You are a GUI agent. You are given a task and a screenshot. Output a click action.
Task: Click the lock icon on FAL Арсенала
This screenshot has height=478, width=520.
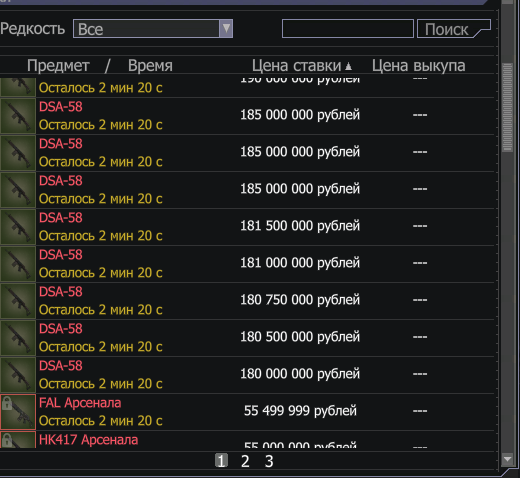7,403
